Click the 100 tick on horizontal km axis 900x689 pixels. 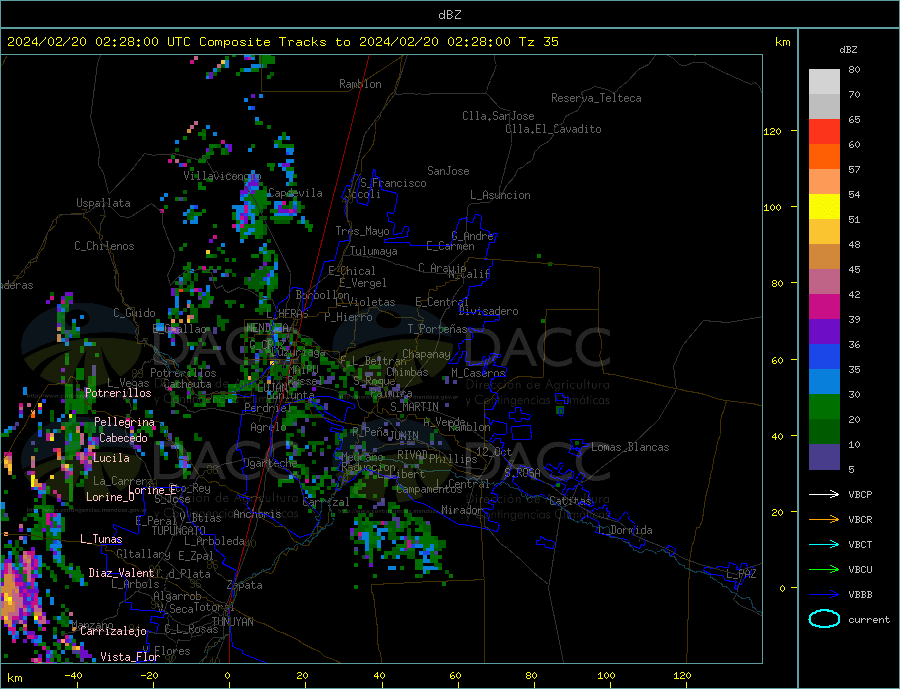pos(606,676)
